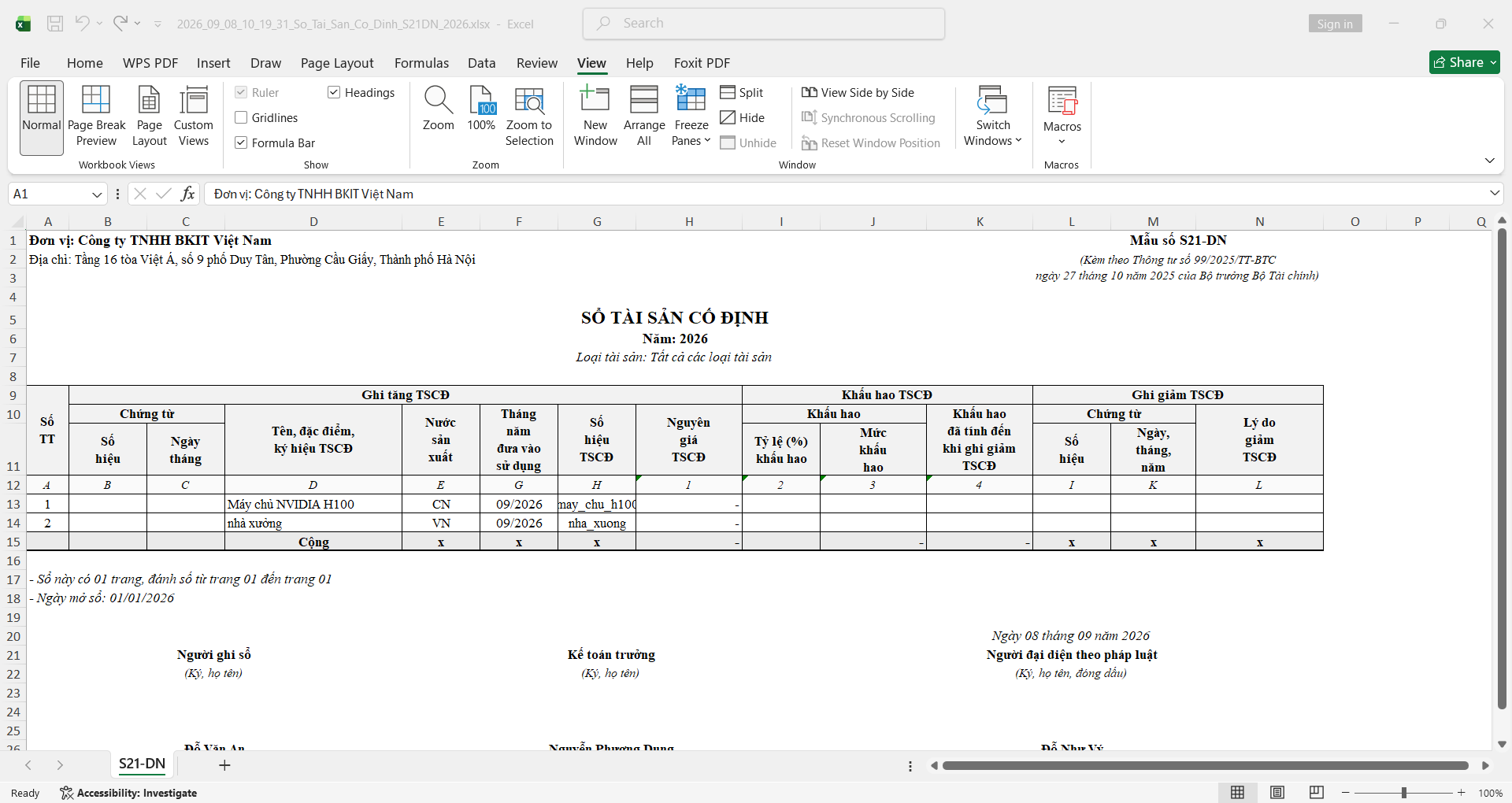Viewport: 1512px width, 803px height.
Task: Click the zoom slider handle
Action: (1403, 793)
